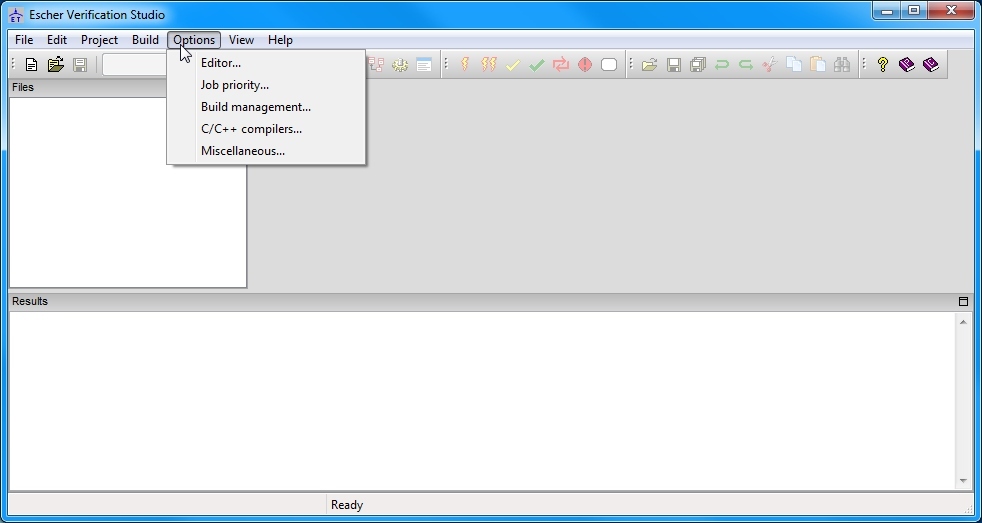Click the scissors cut icon
Viewport: 982px width, 523px height.
coord(769,65)
